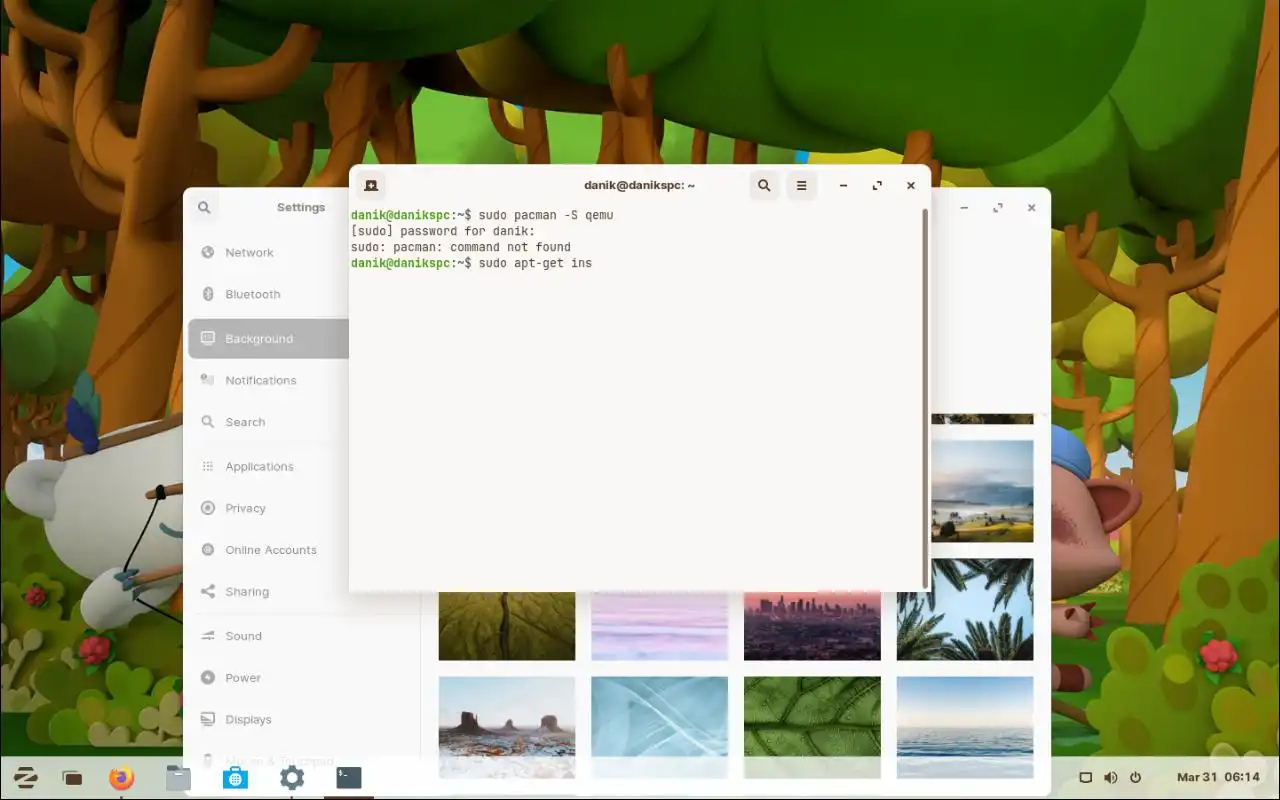Screen dimensions: 1280x800
Task: Minimize the terminal window
Action: click(x=844, y=185)
